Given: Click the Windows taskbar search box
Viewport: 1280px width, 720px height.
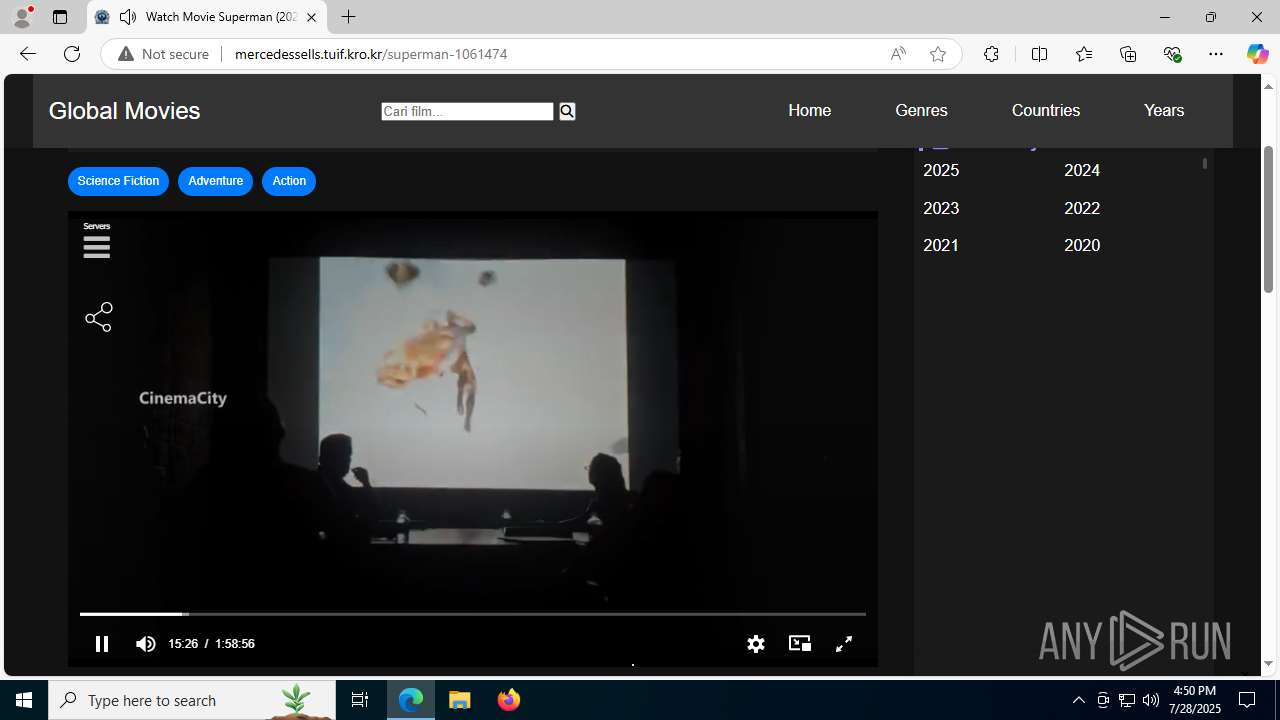Looking at the screenshot, I should pos(192,700).
